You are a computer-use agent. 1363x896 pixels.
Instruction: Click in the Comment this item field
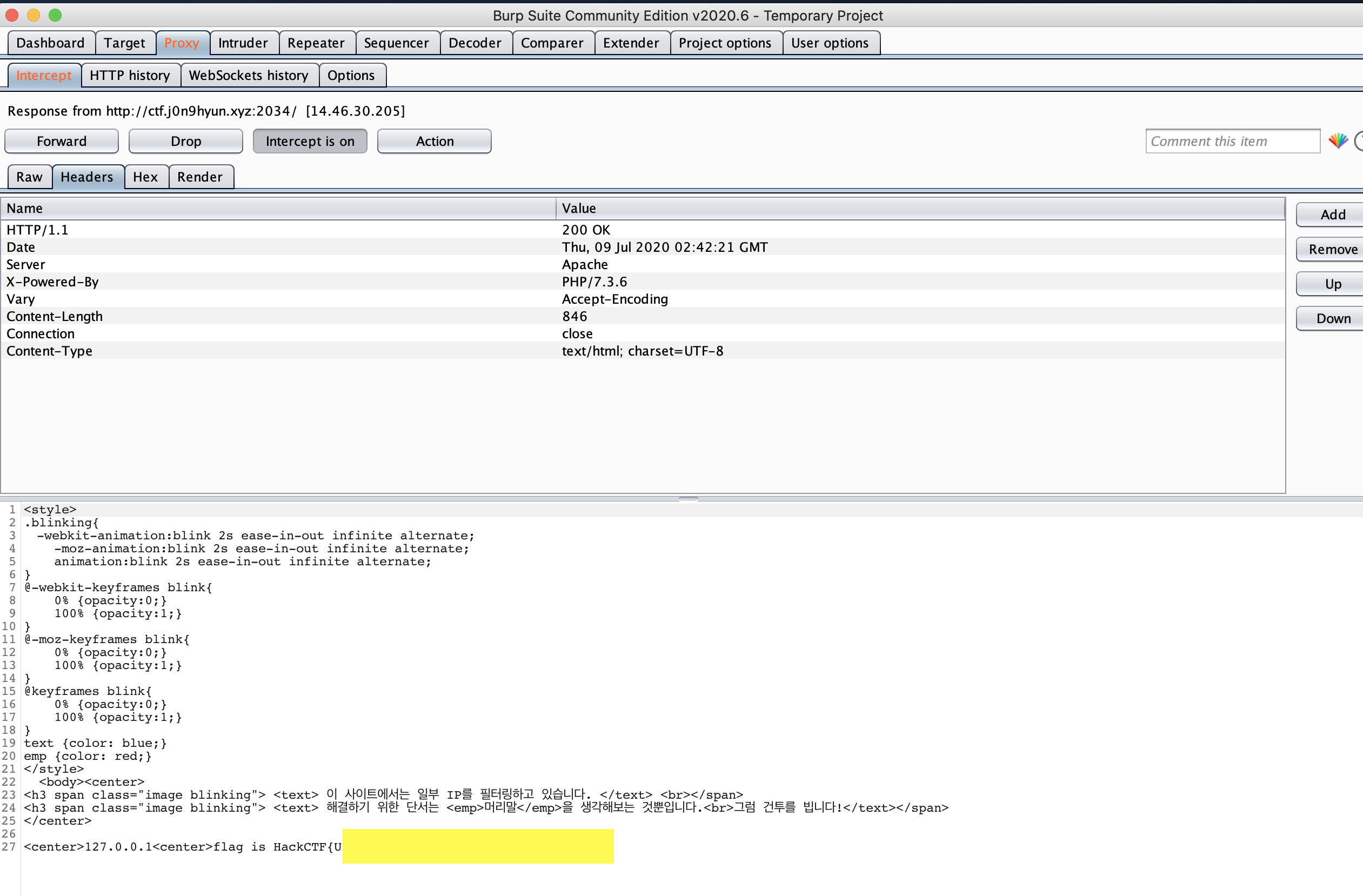[1231, 141]
